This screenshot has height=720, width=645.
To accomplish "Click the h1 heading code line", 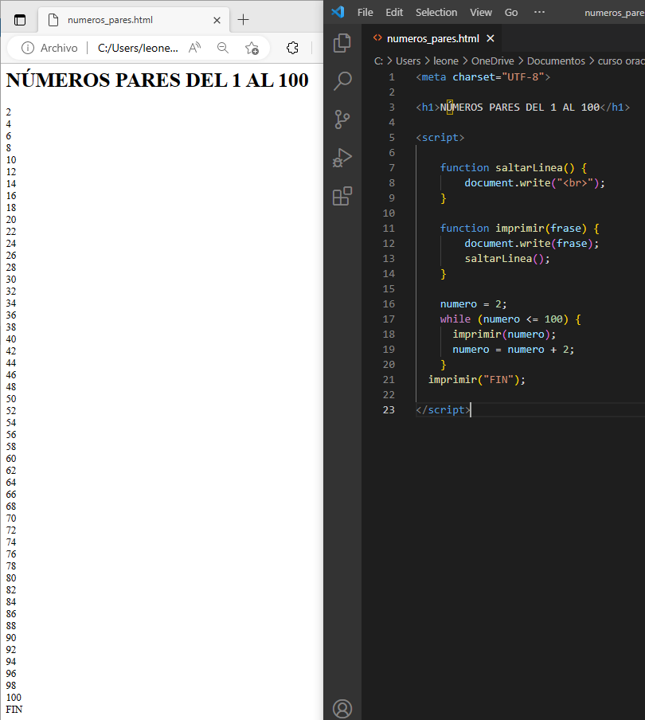I will (523, 107).
